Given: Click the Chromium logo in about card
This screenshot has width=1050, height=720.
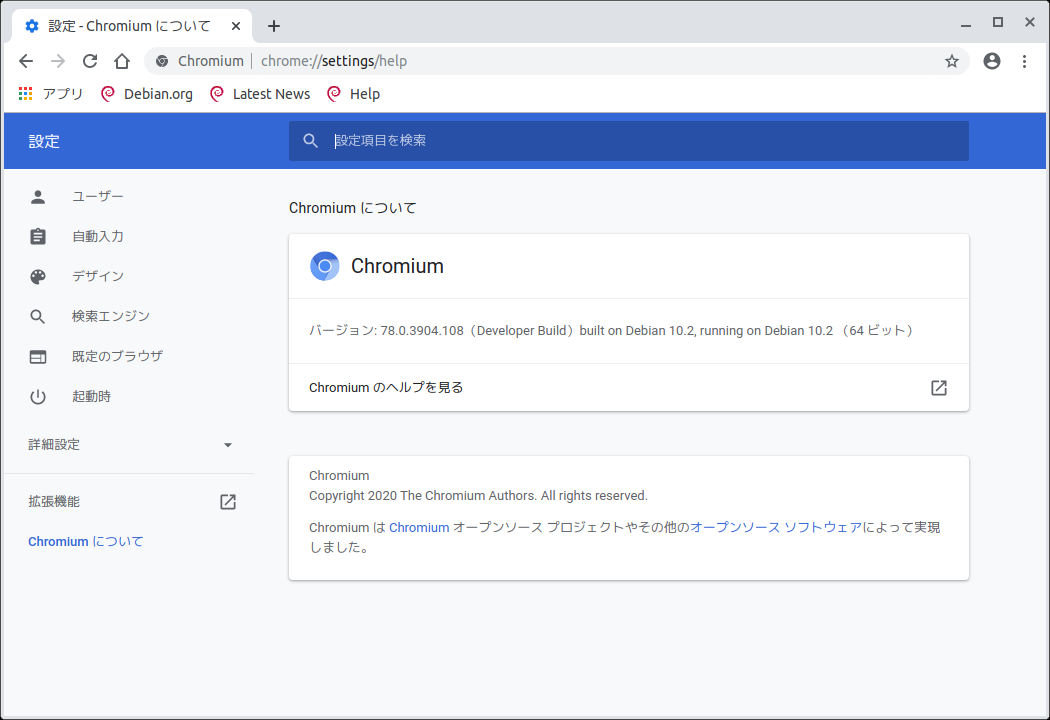Looking at the screenshot, I should pos(325,266).
